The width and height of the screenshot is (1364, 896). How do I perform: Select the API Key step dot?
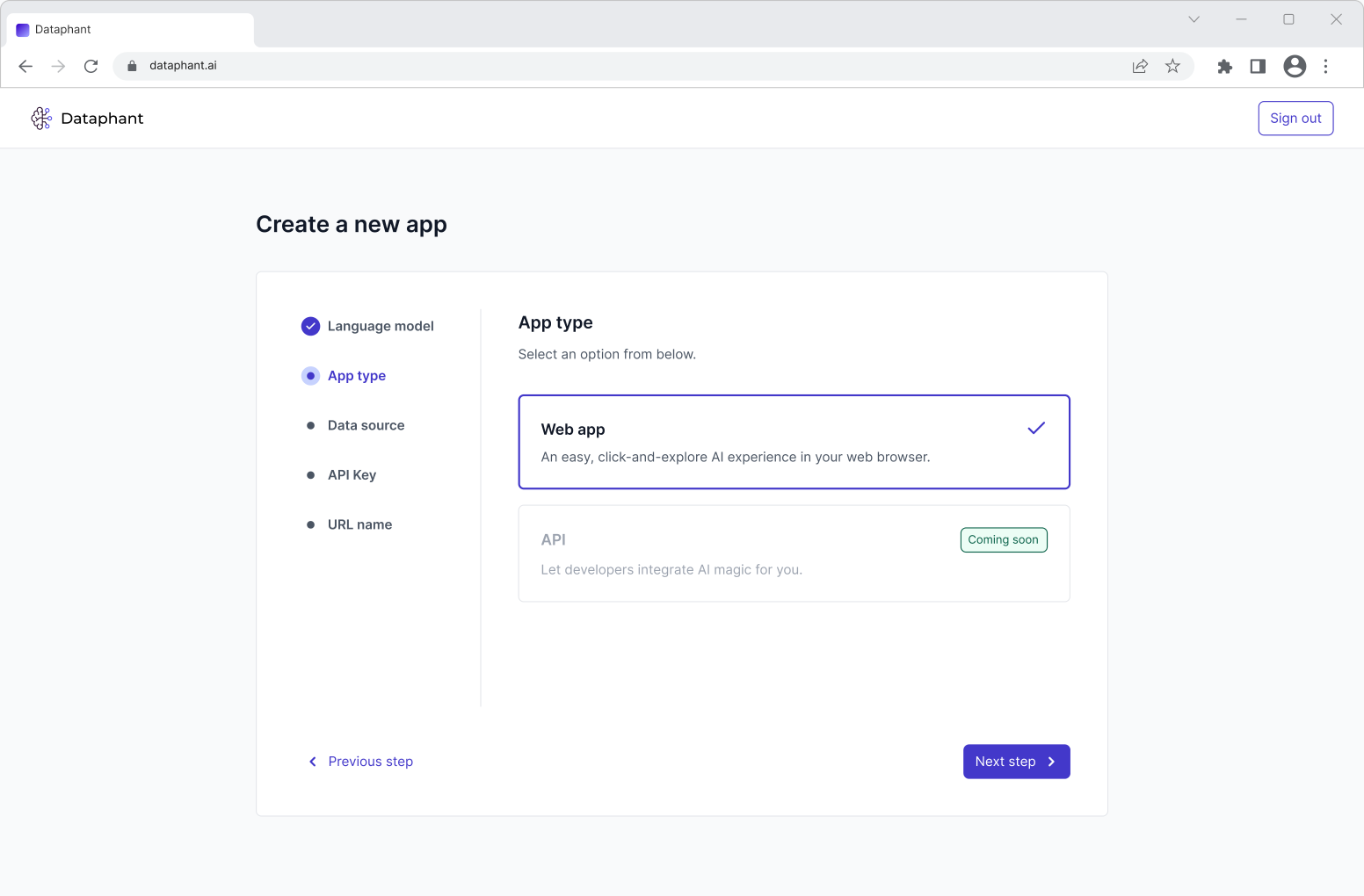(310, 474)
